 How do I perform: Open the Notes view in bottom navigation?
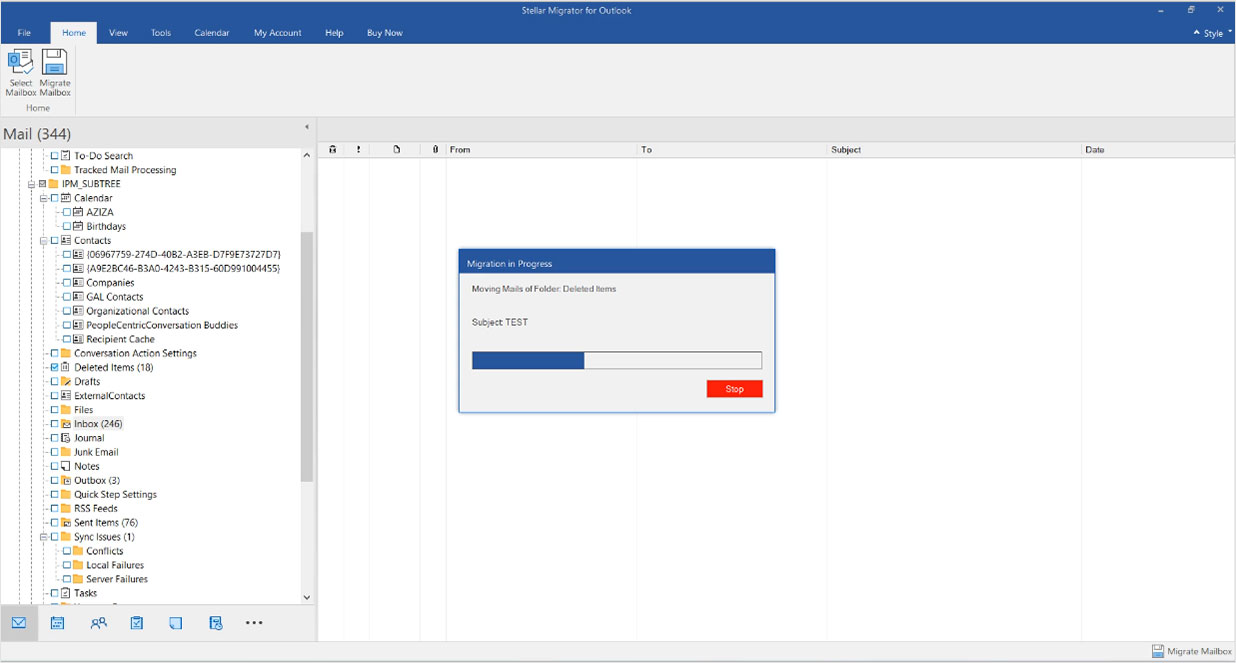point(176,623)
